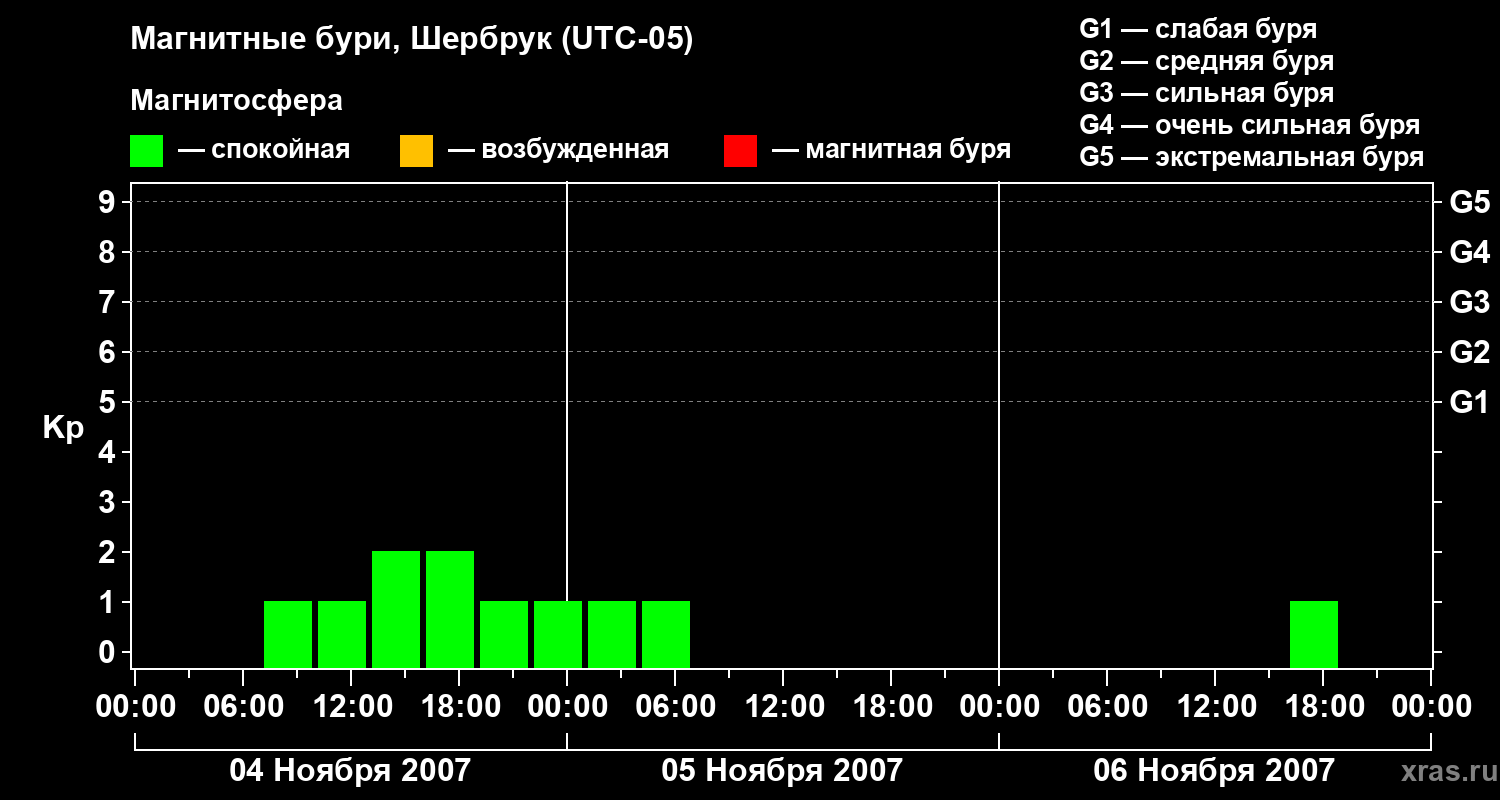1500x800 pixels.
Task: Click the G4 label on right axis
Action: (1470, 252)
